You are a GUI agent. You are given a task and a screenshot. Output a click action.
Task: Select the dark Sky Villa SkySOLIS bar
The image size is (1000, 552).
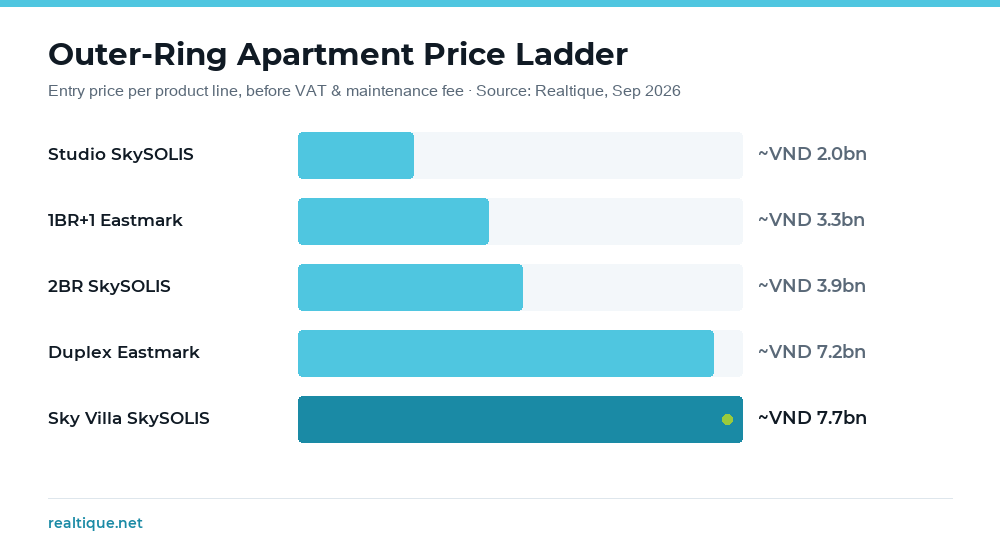click(x=520, y=419)
